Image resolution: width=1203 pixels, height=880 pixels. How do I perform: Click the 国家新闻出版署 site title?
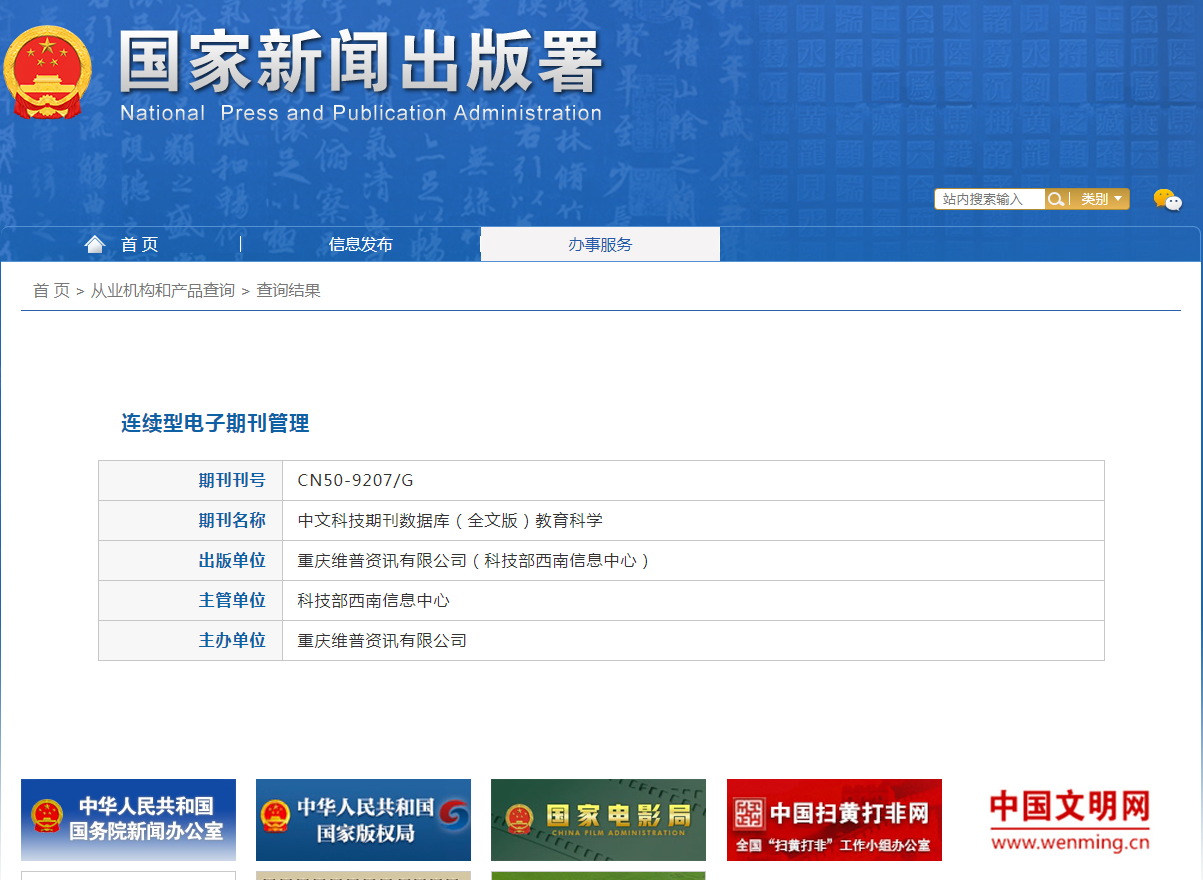(x=360, y=62)
